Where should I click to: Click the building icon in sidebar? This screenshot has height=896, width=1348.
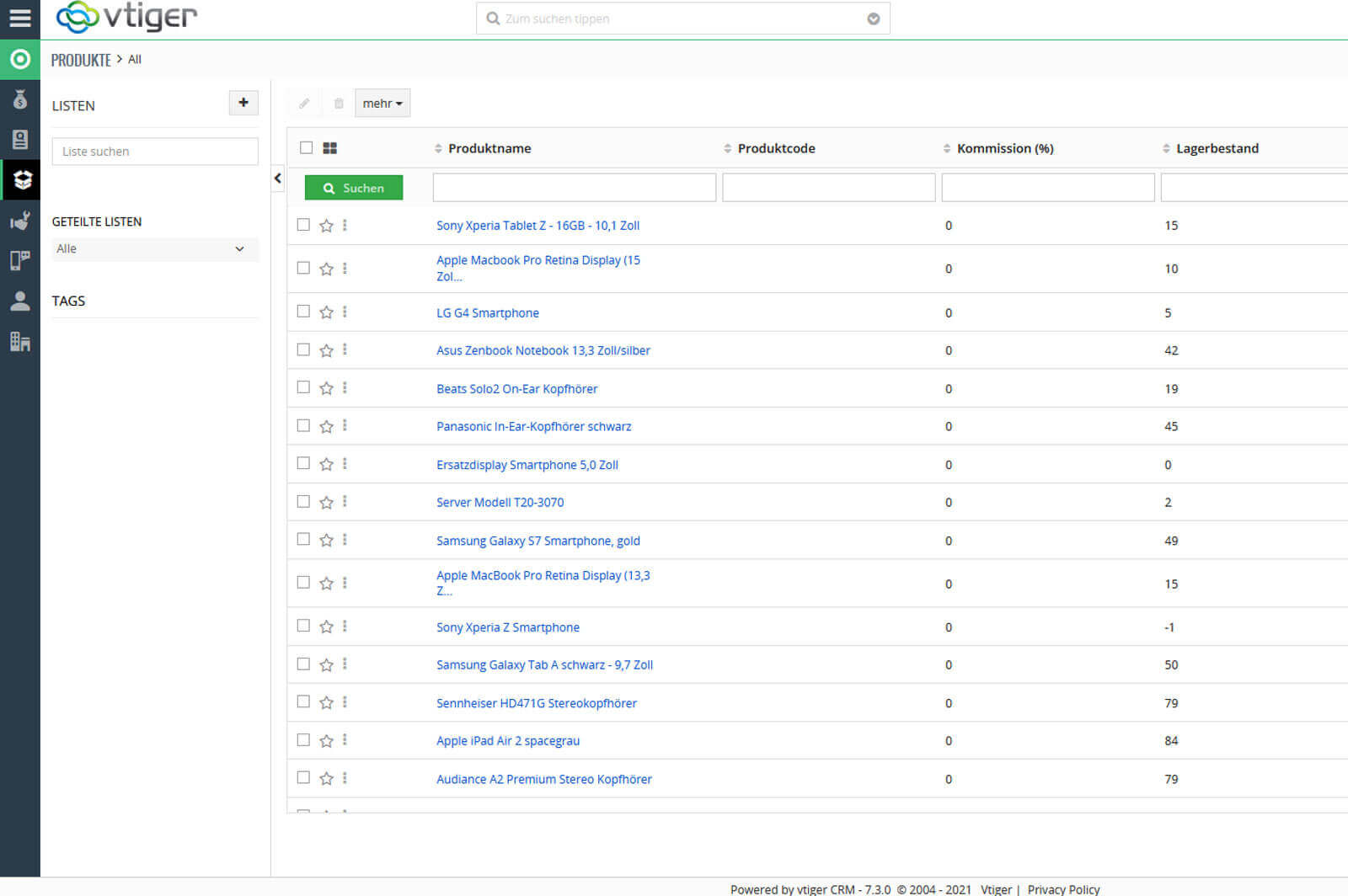point(20,341)
